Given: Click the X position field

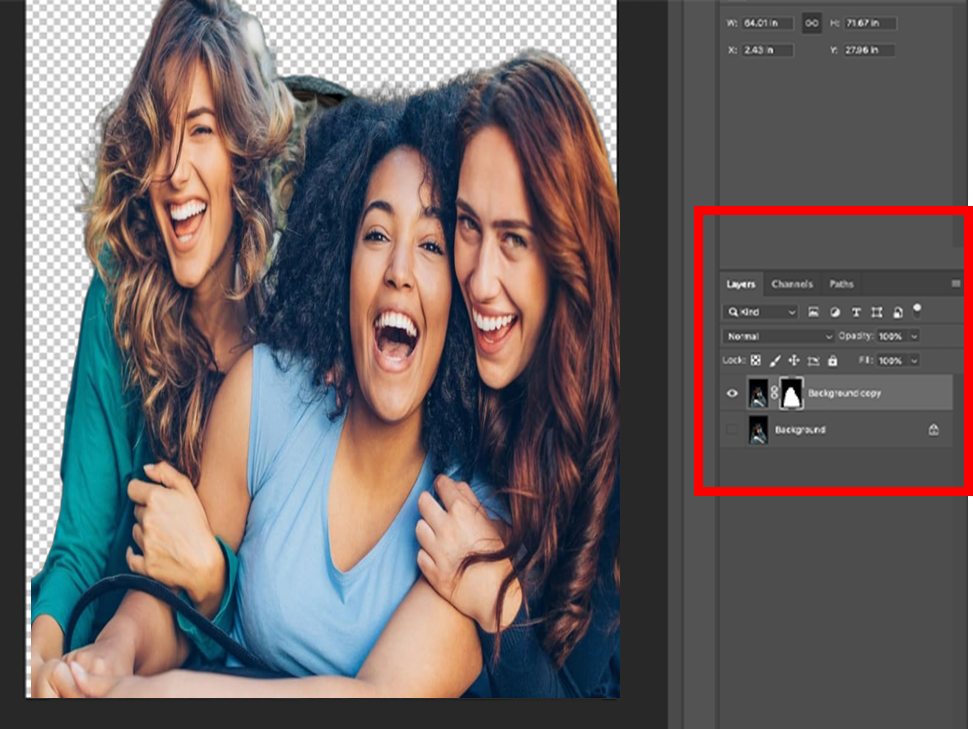Looking at the screenshot, I should coord(768,50).
